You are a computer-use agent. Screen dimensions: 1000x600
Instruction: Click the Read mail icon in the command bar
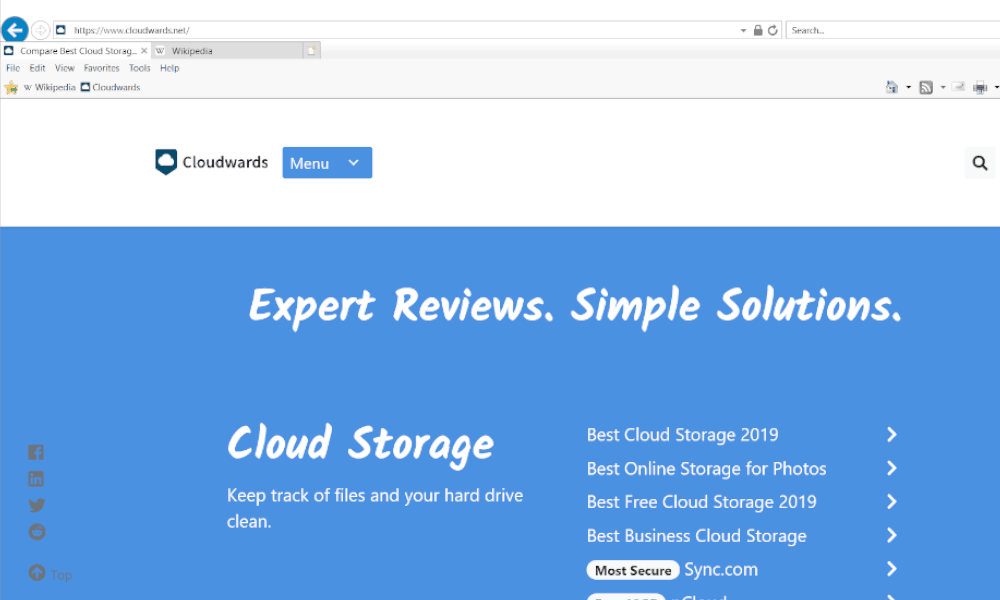click(x=958, y=87)
